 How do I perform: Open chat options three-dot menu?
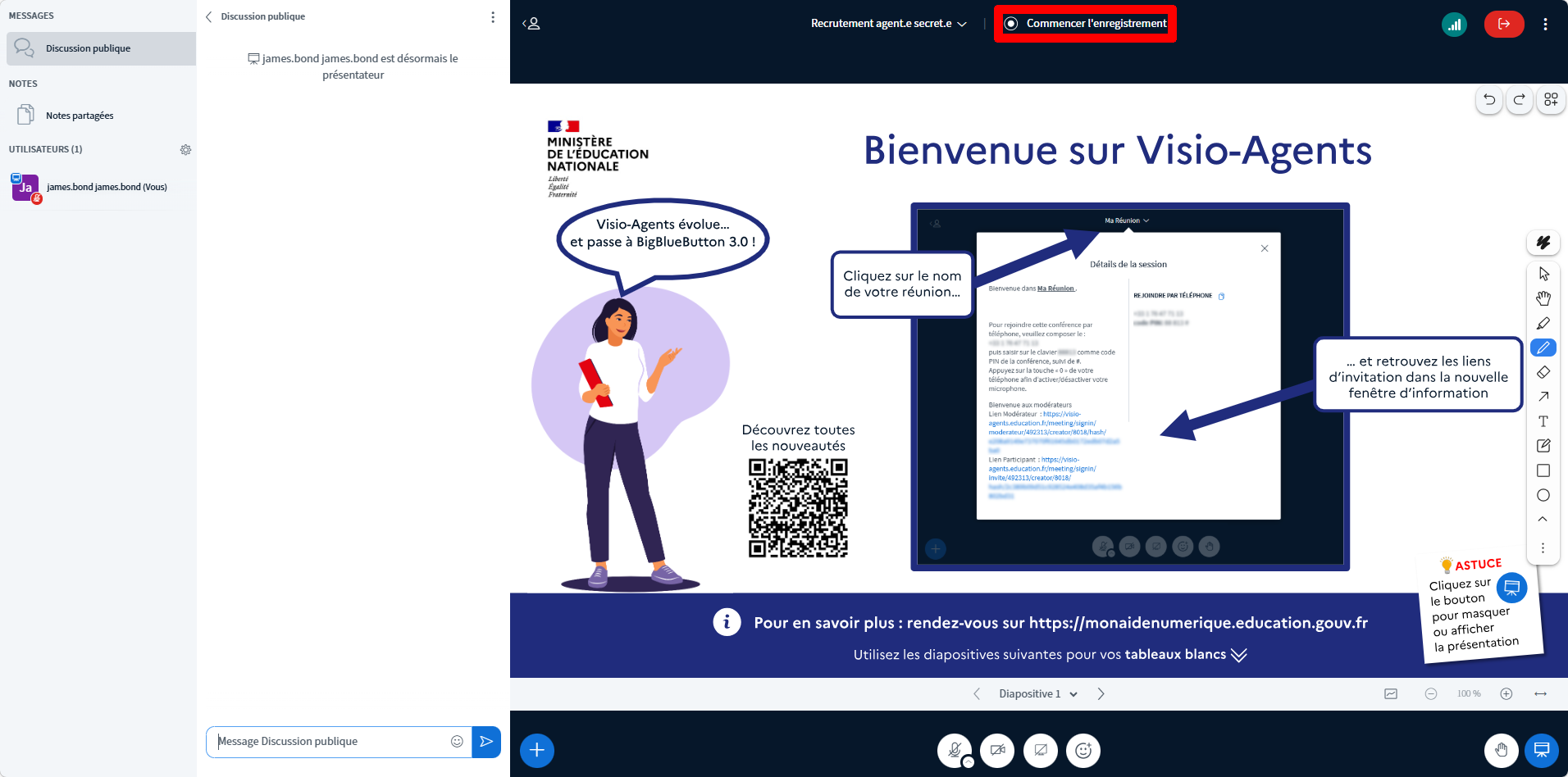pos(492,17)
